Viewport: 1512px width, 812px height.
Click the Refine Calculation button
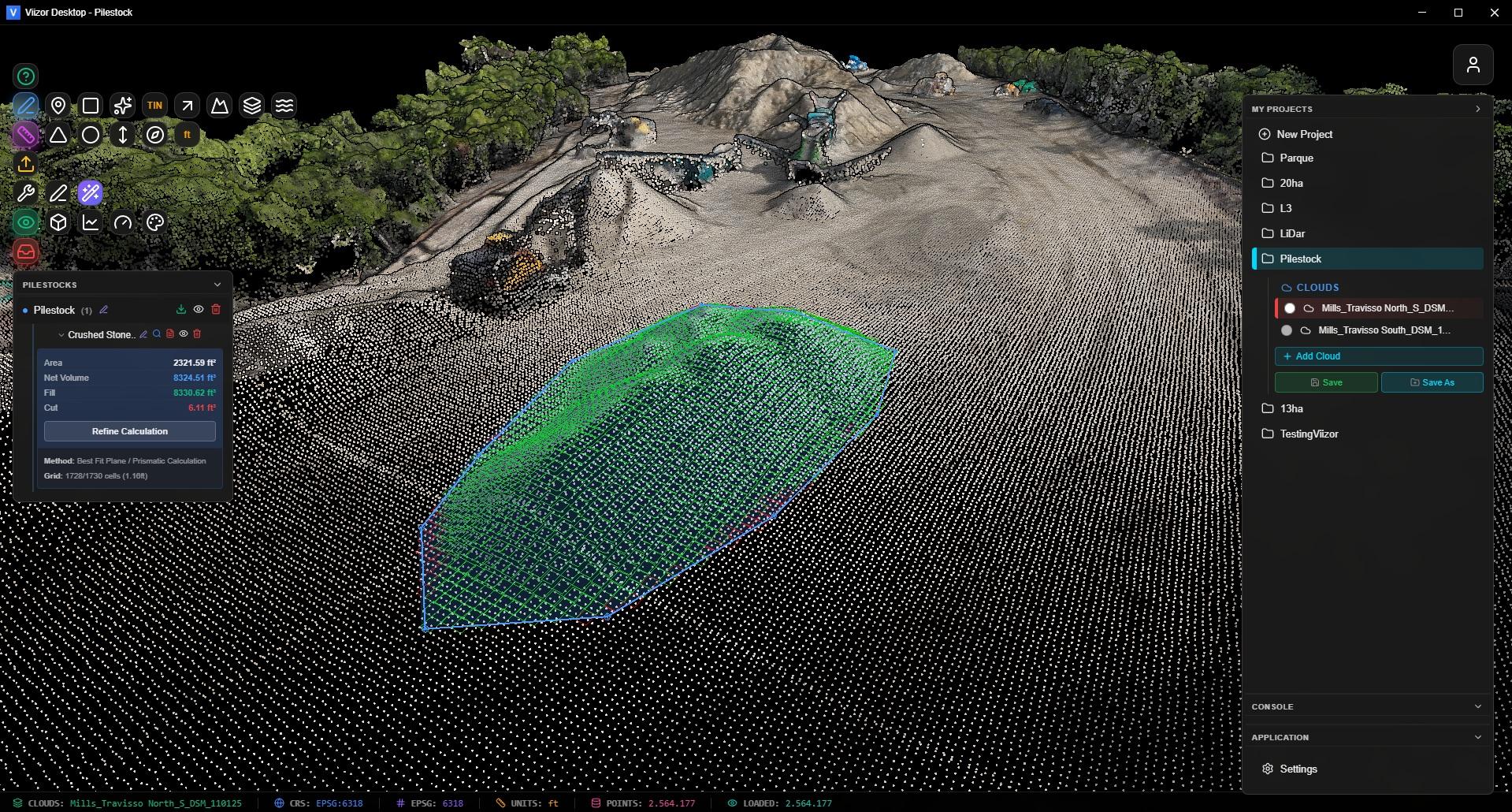[130, 431]
